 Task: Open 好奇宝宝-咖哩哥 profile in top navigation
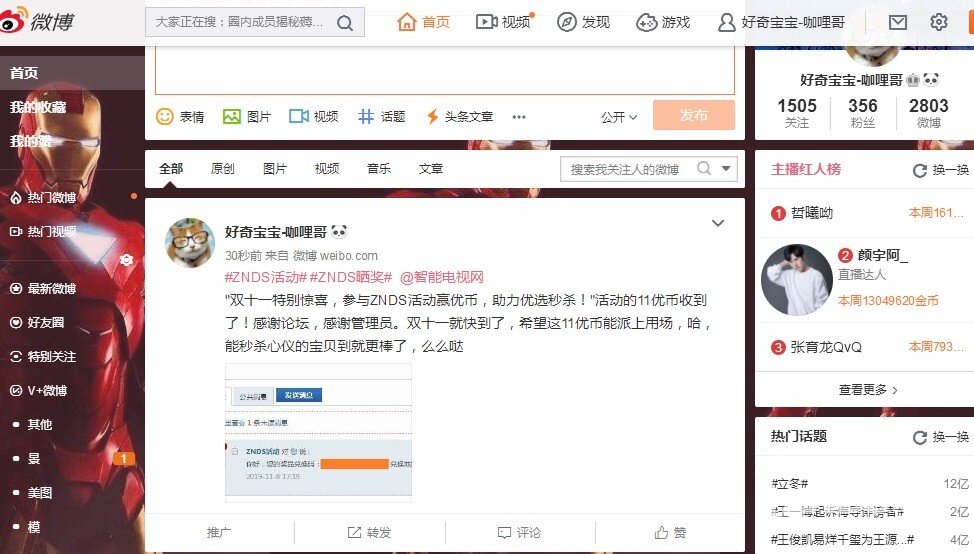(x=781, y=22)
